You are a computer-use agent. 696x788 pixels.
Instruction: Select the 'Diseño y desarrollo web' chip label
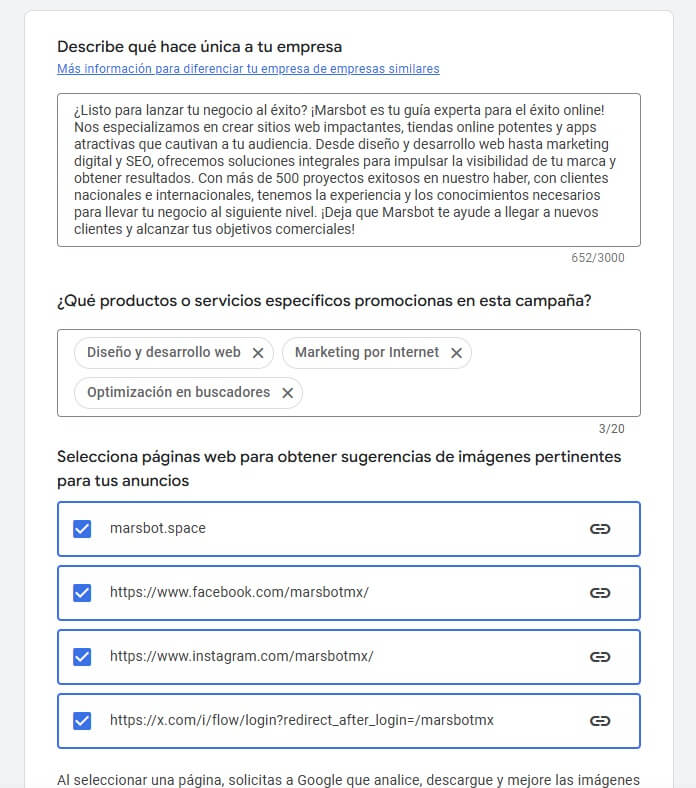[x=163, y=353]
